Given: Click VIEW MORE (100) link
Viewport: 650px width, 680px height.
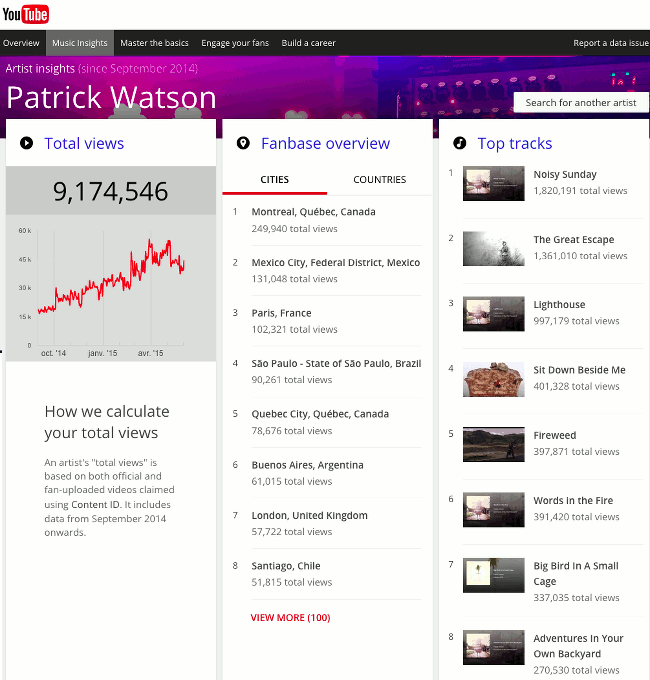Looking at the screenshot, I should pos(291,618).
